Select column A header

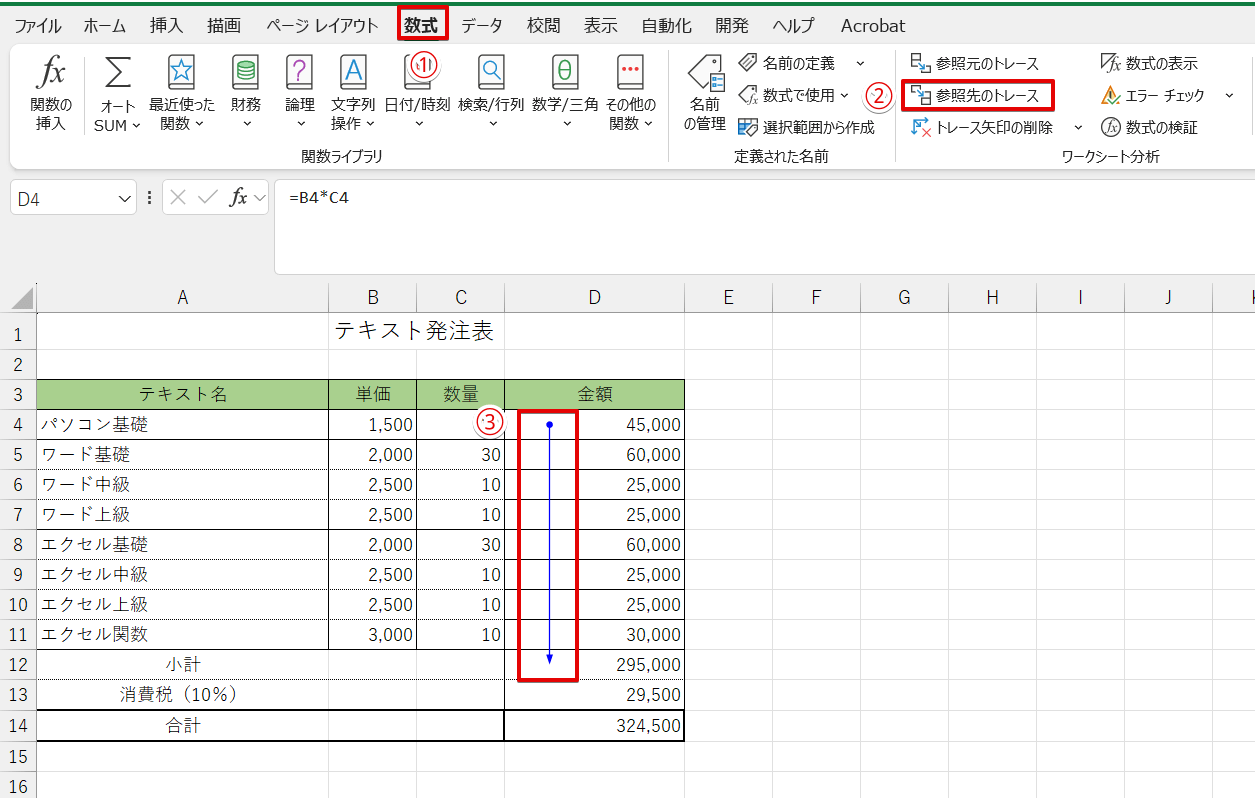coord(182,297)
